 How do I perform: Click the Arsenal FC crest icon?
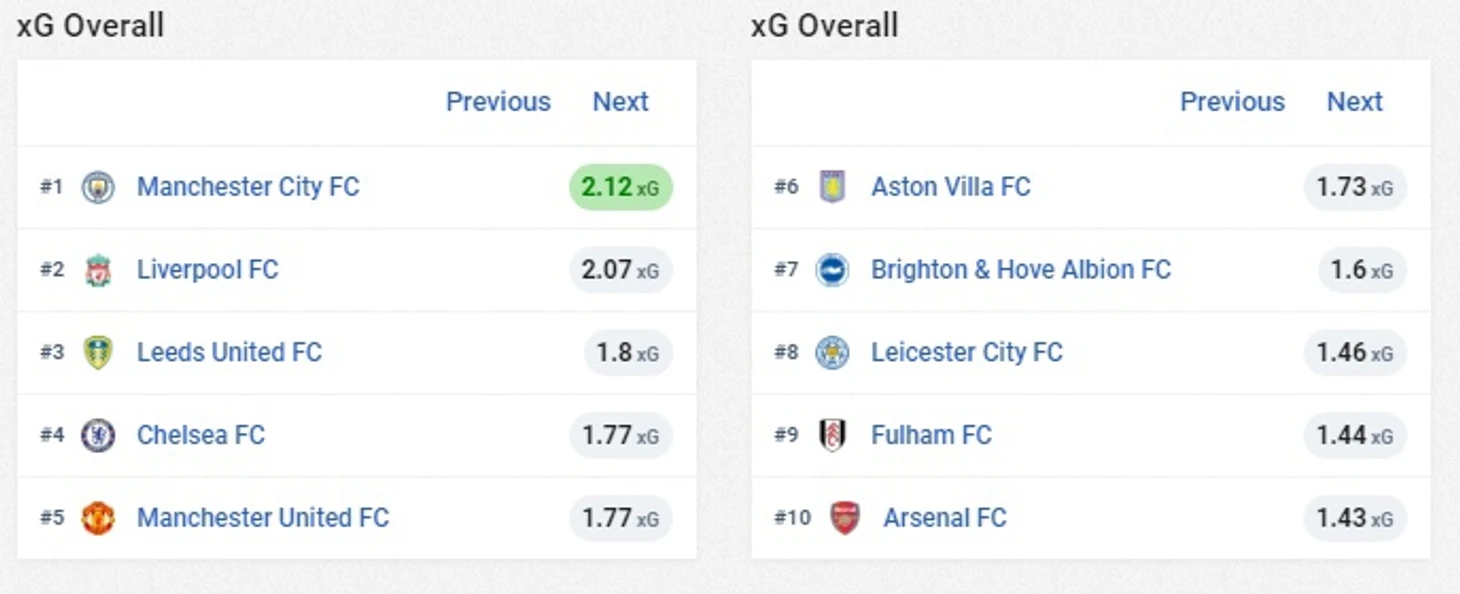(845, 518)
